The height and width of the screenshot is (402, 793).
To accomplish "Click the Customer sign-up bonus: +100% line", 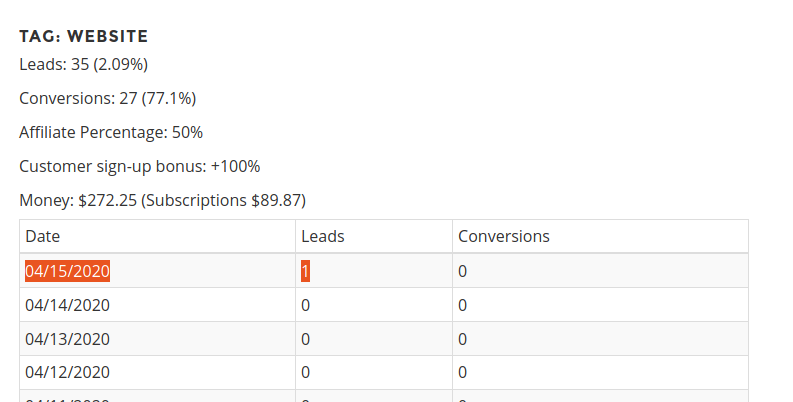I will pos(139,166).
